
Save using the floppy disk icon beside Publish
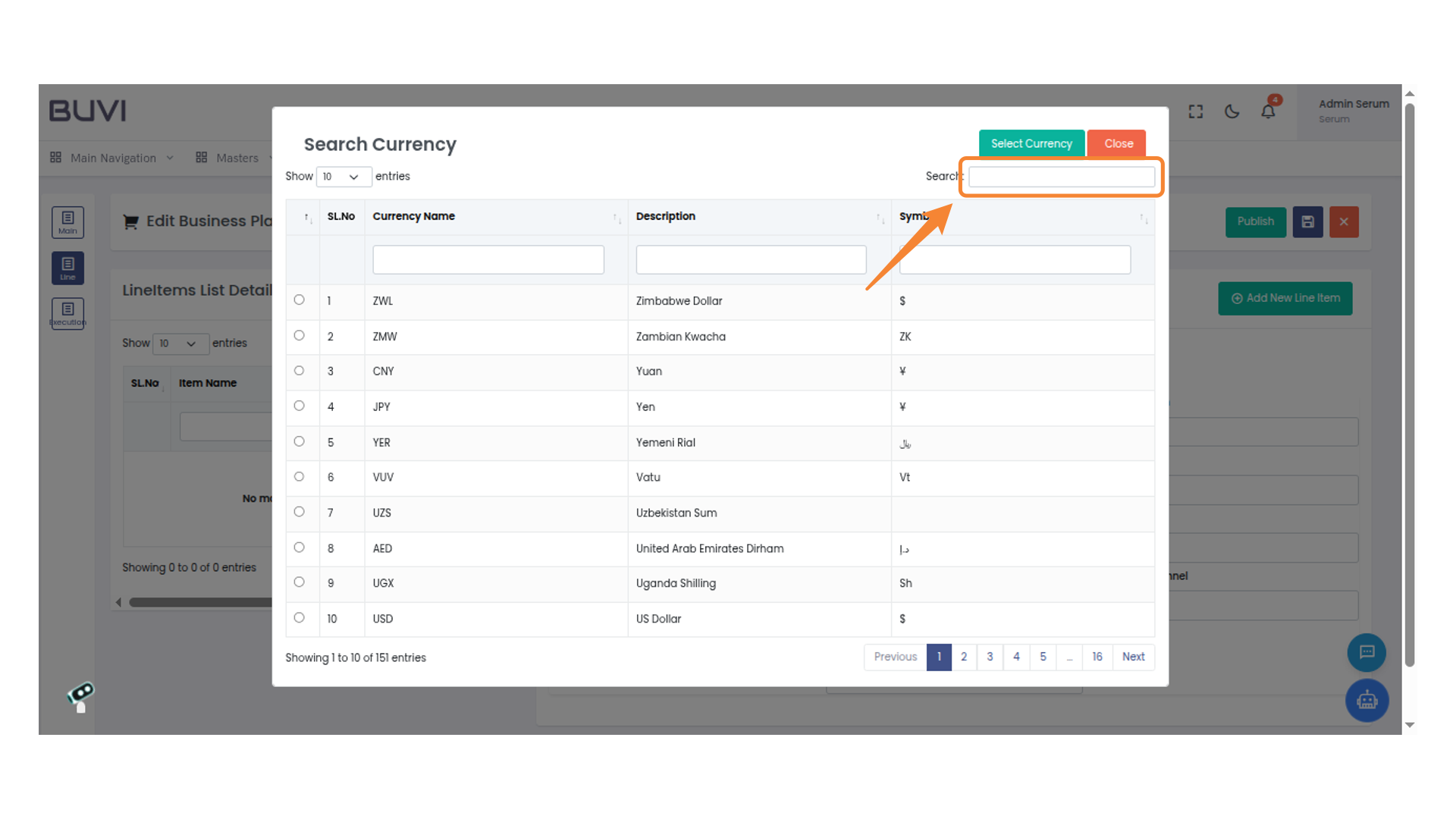(1307, 221)
